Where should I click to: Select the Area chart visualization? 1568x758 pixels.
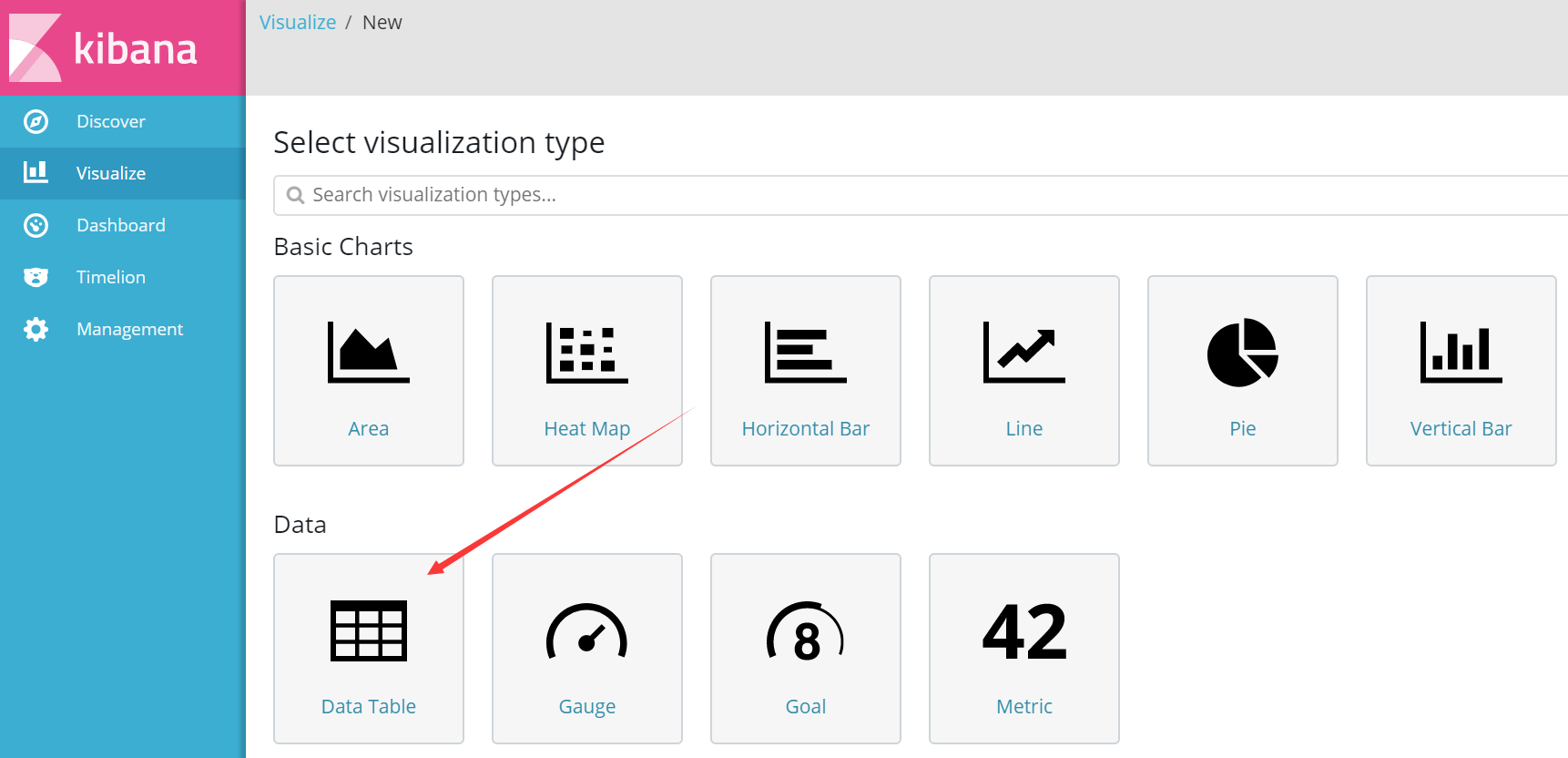pos(368,370)
